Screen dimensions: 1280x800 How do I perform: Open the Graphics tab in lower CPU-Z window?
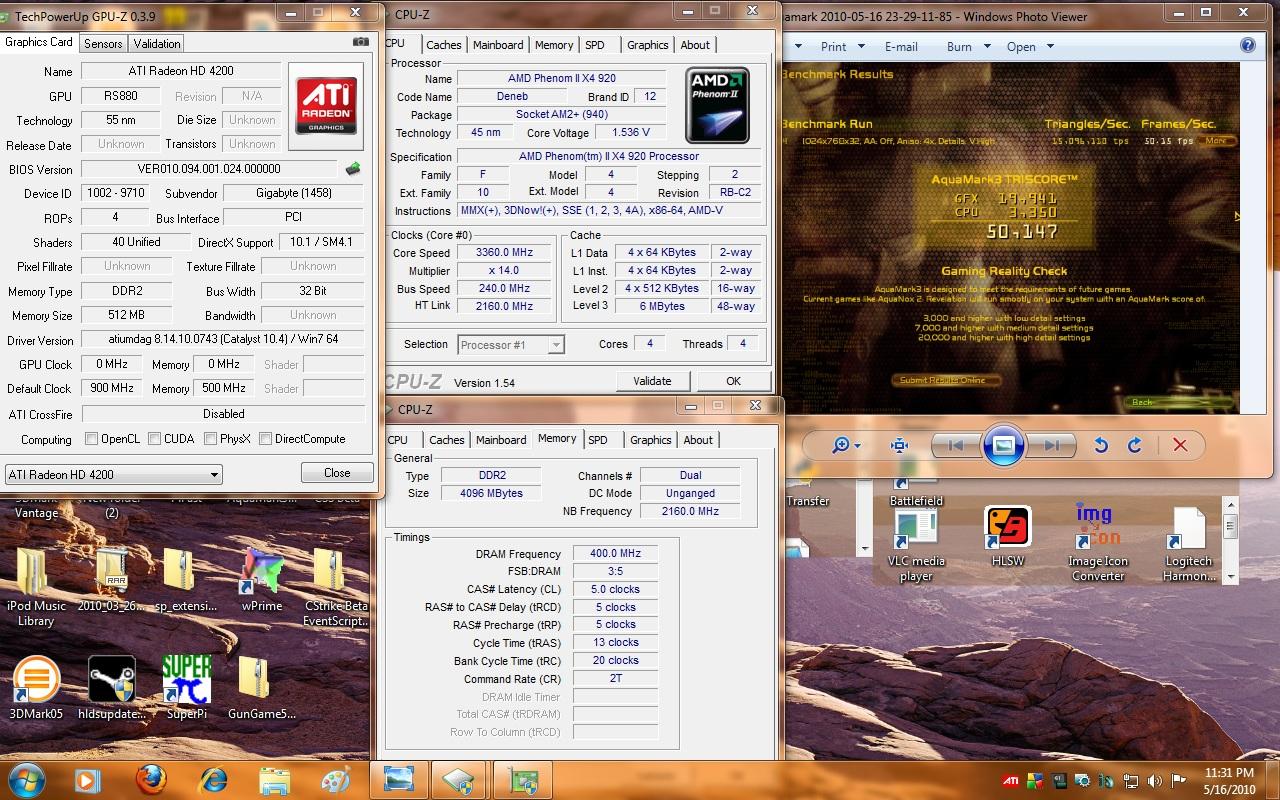click(x=651, y=440)
